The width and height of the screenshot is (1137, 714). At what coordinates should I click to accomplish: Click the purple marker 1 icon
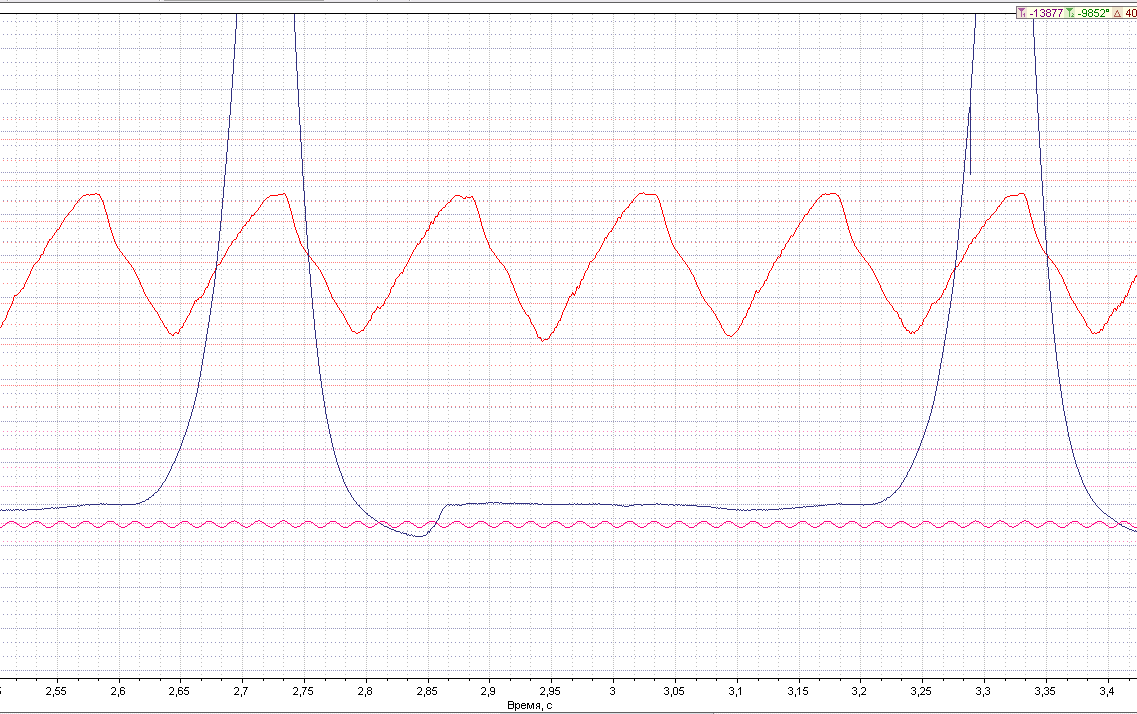click(1022, 13)
